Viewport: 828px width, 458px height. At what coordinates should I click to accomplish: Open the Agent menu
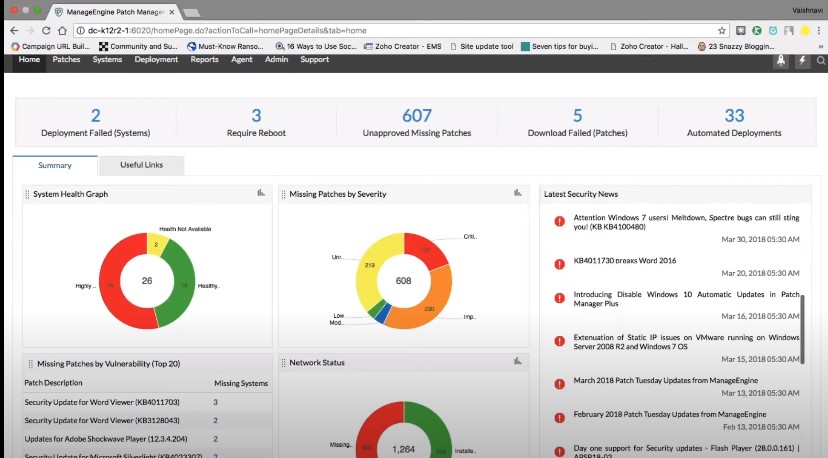click(x=242, y=60)
